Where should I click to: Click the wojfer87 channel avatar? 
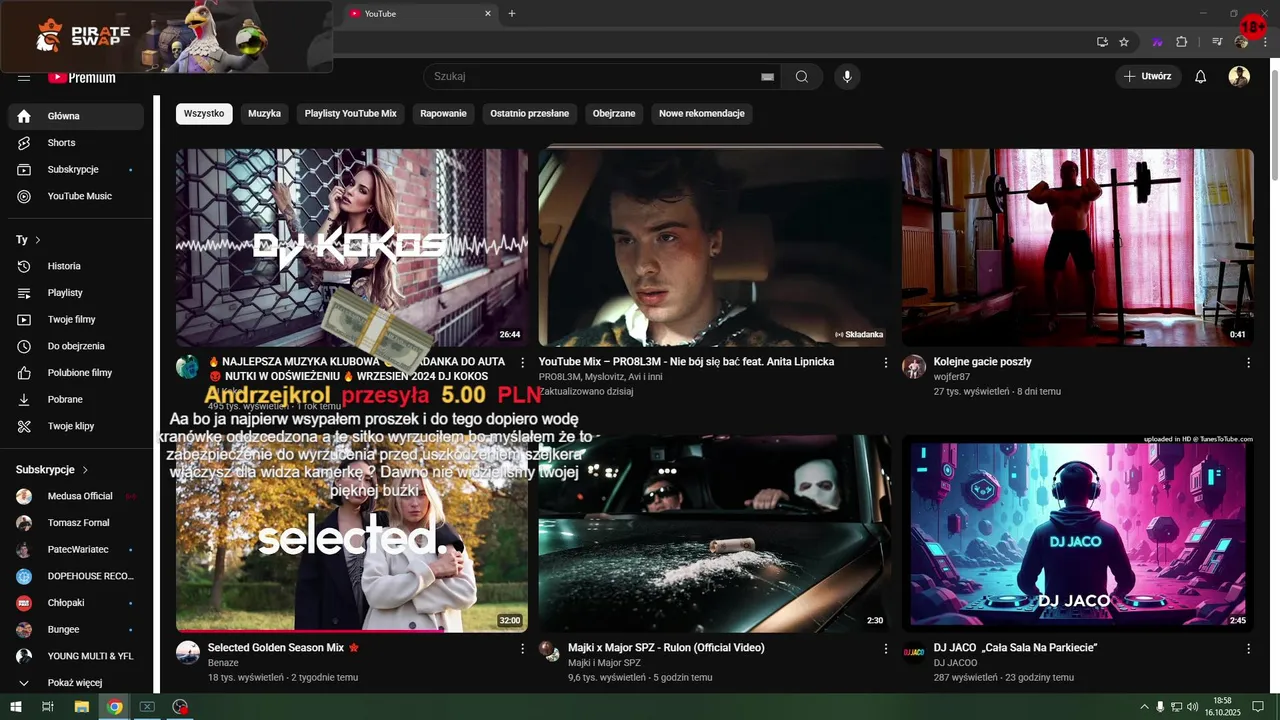coord(914,366)
